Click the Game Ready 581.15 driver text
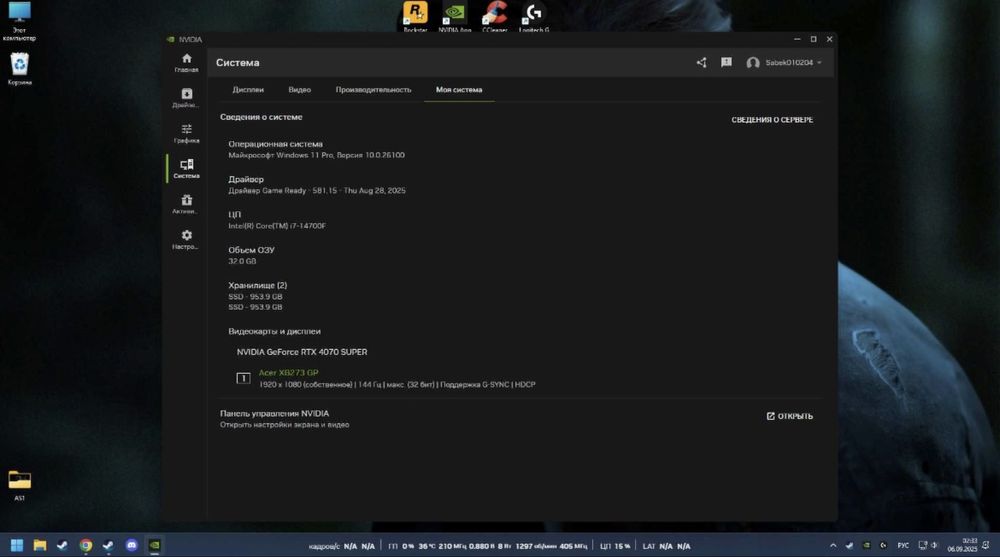Viewport: 1000px width, 557px height. pyautogui.click(x=317, y=191)
